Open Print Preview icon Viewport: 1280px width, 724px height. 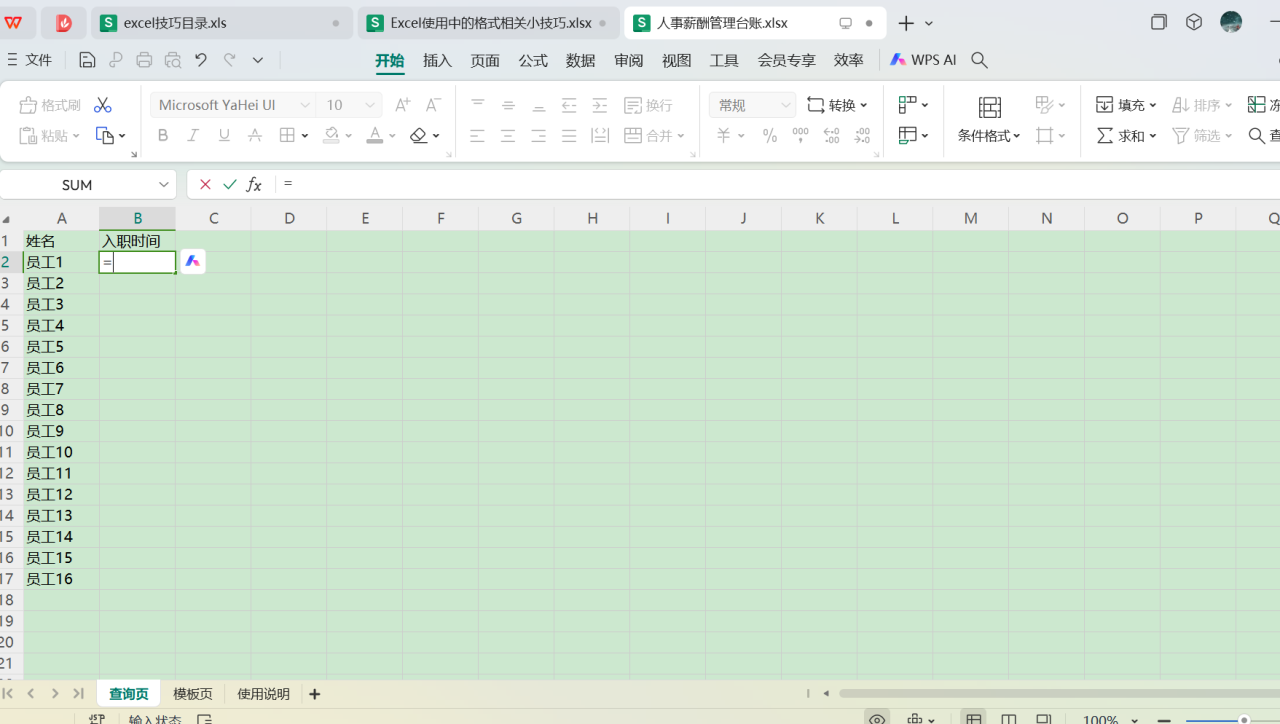173,60
